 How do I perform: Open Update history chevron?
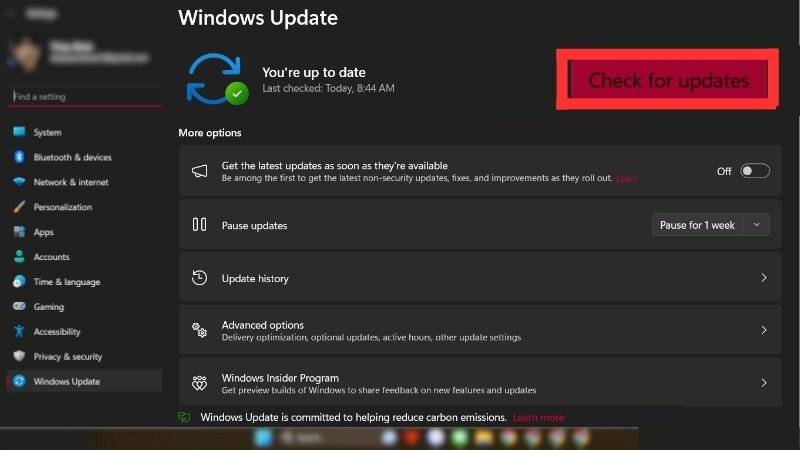pyautogui.click(x=764, y=278)
